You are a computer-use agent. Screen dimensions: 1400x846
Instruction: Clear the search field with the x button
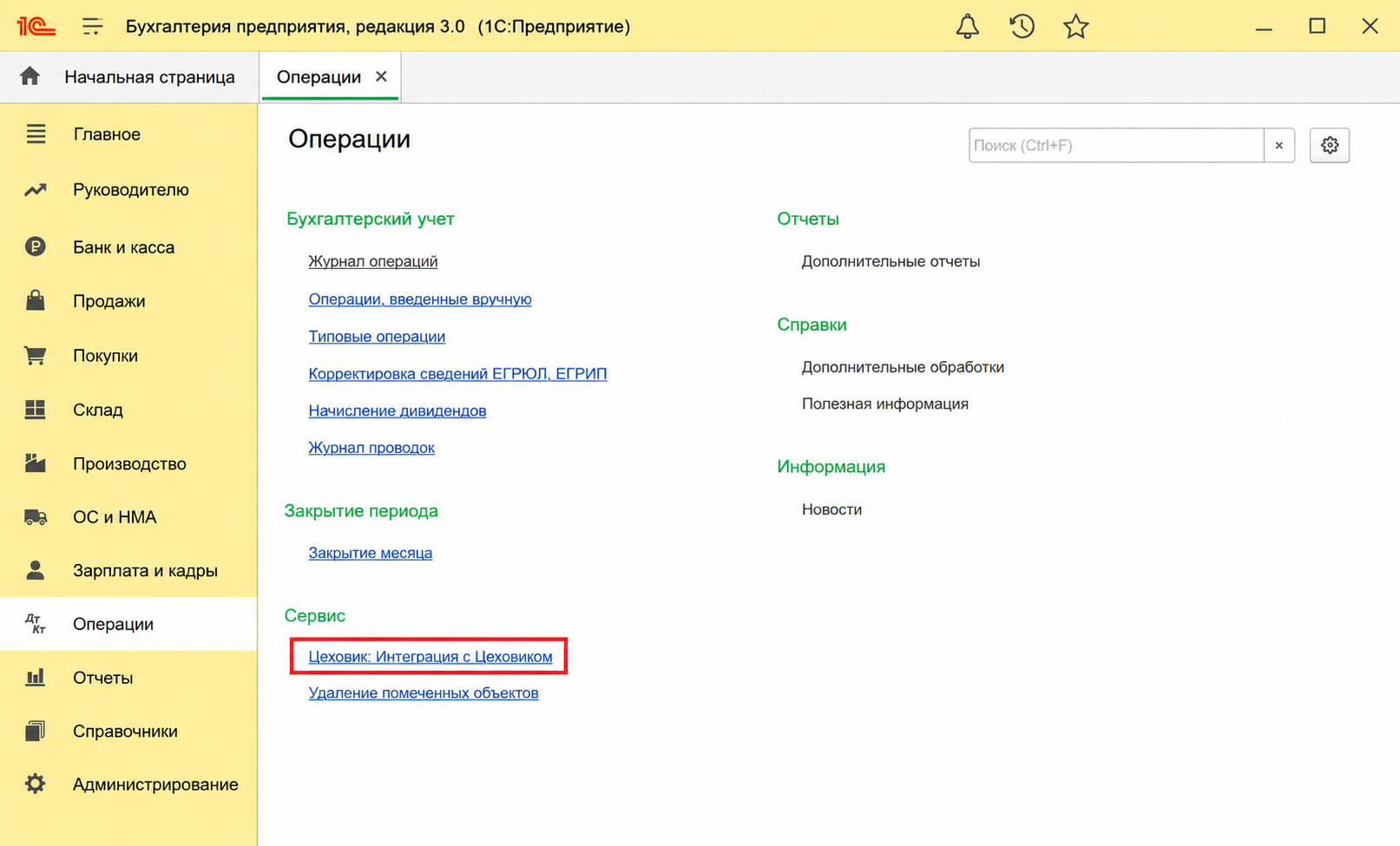click(1279, 145)
